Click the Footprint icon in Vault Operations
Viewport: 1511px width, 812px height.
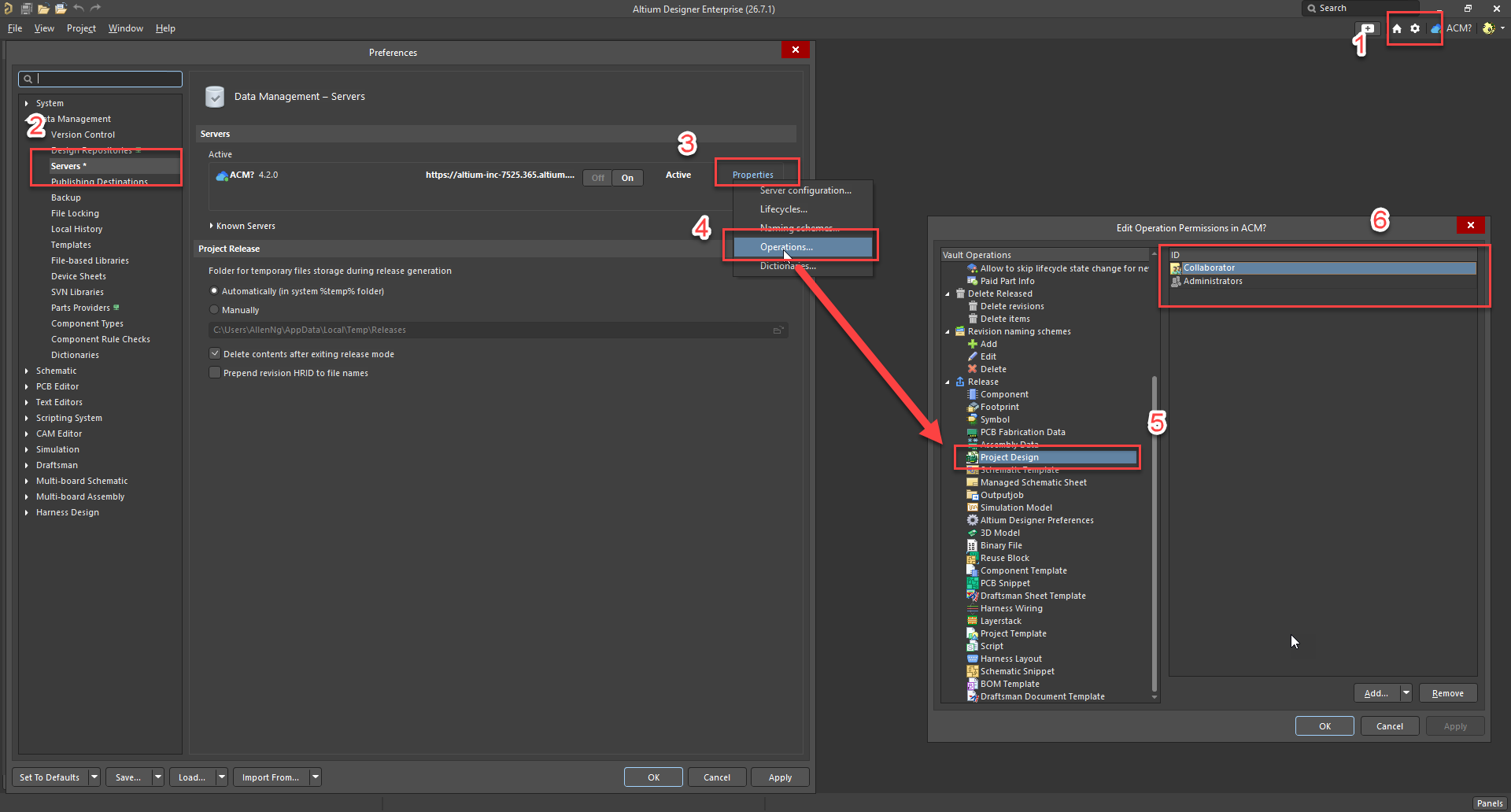[x=973, y=407]
